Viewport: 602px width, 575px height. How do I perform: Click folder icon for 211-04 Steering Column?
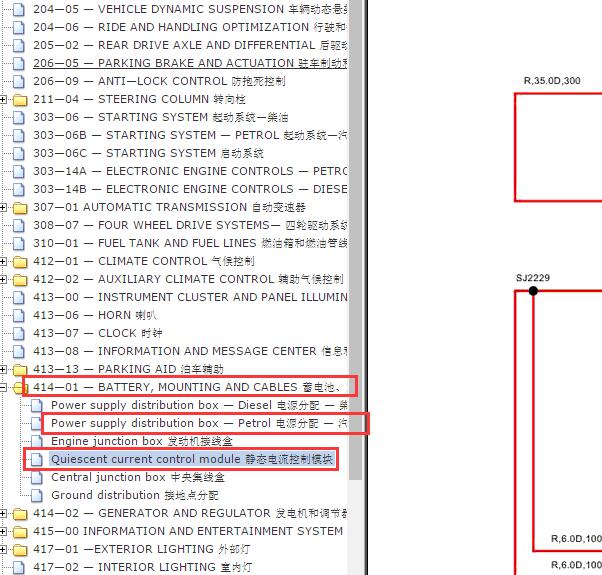(20, 100)
